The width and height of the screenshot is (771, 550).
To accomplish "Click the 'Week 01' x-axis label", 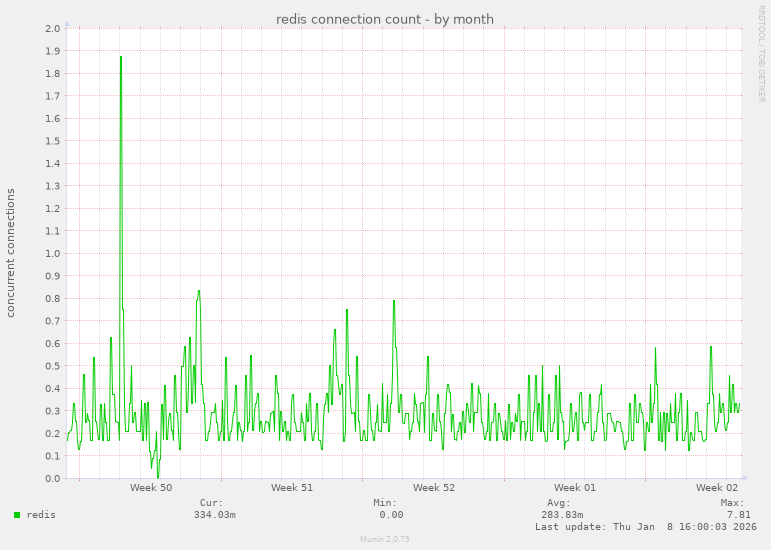I will (x=575, y=488).
